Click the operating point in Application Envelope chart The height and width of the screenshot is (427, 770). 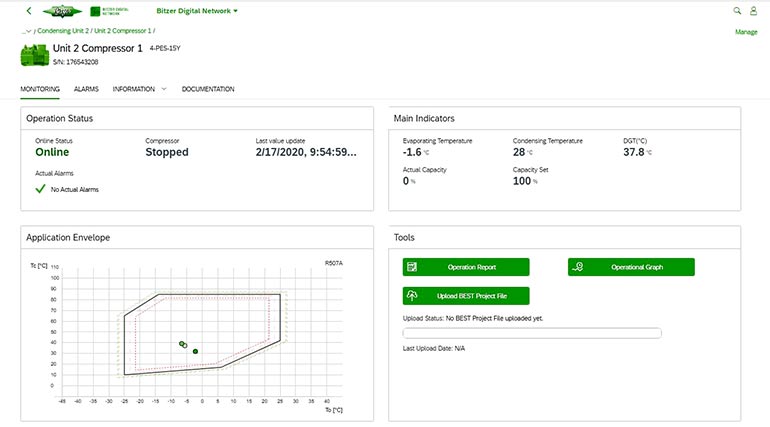[195, 351]
